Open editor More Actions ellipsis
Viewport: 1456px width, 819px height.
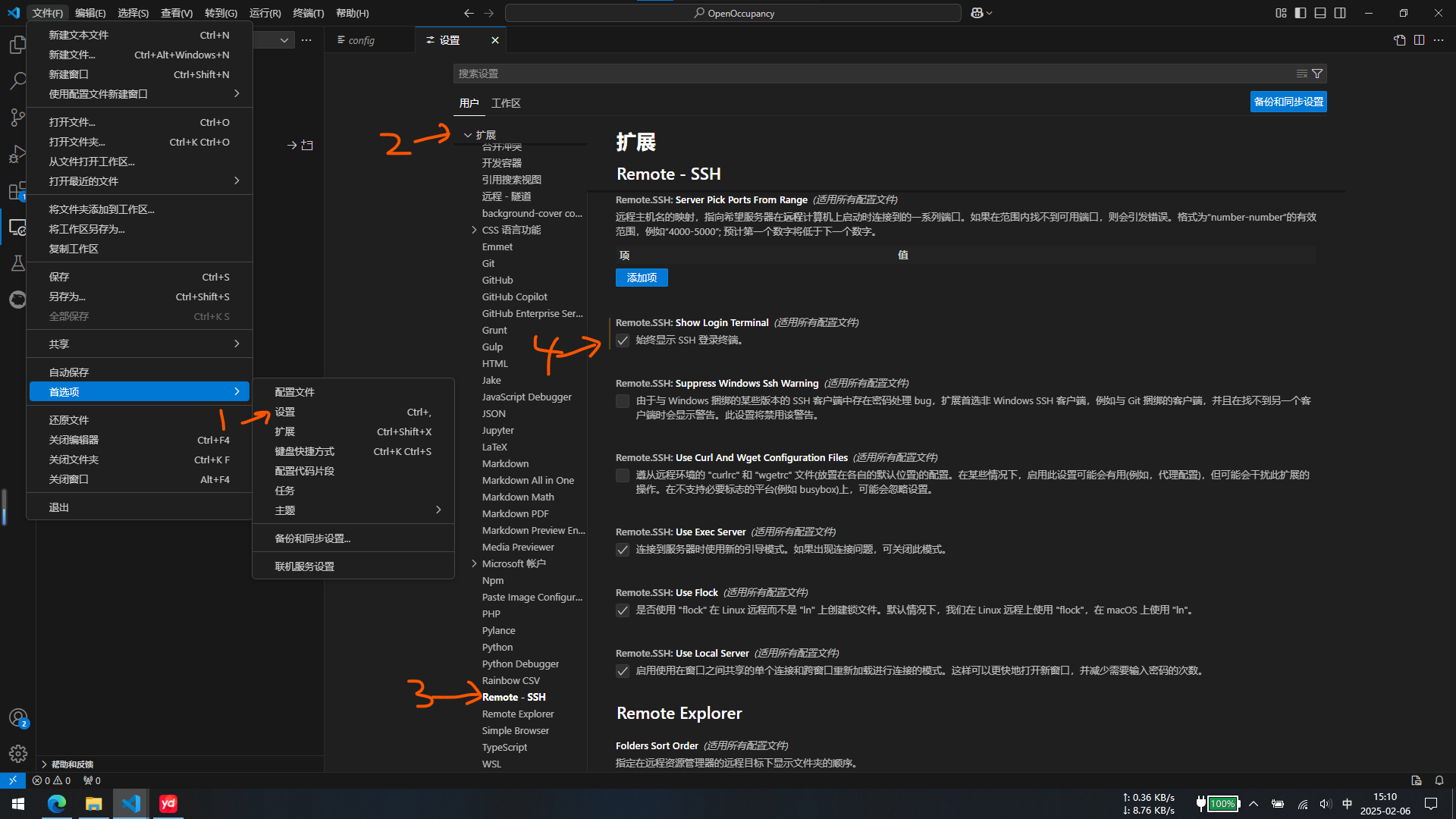[x=1439, y=40]
